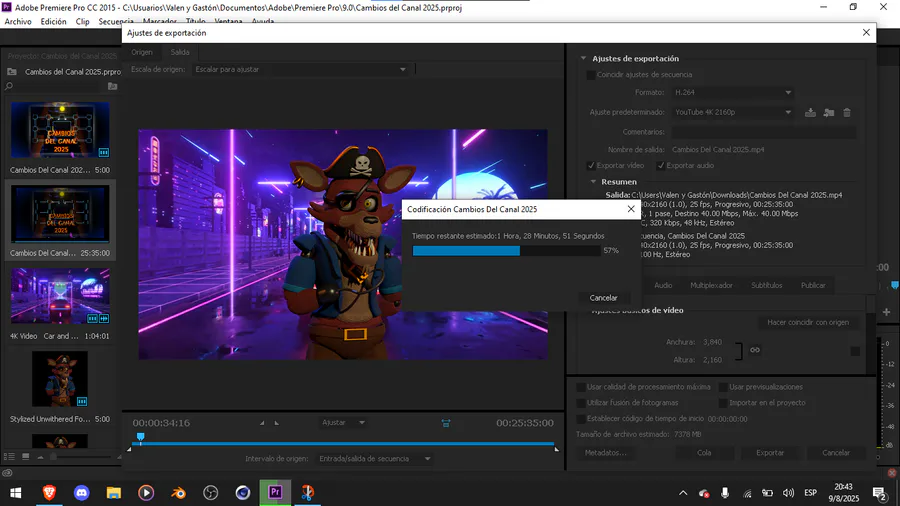
Task: Select the 4K Video Car clip thumbnail
Action: point(60,296)
